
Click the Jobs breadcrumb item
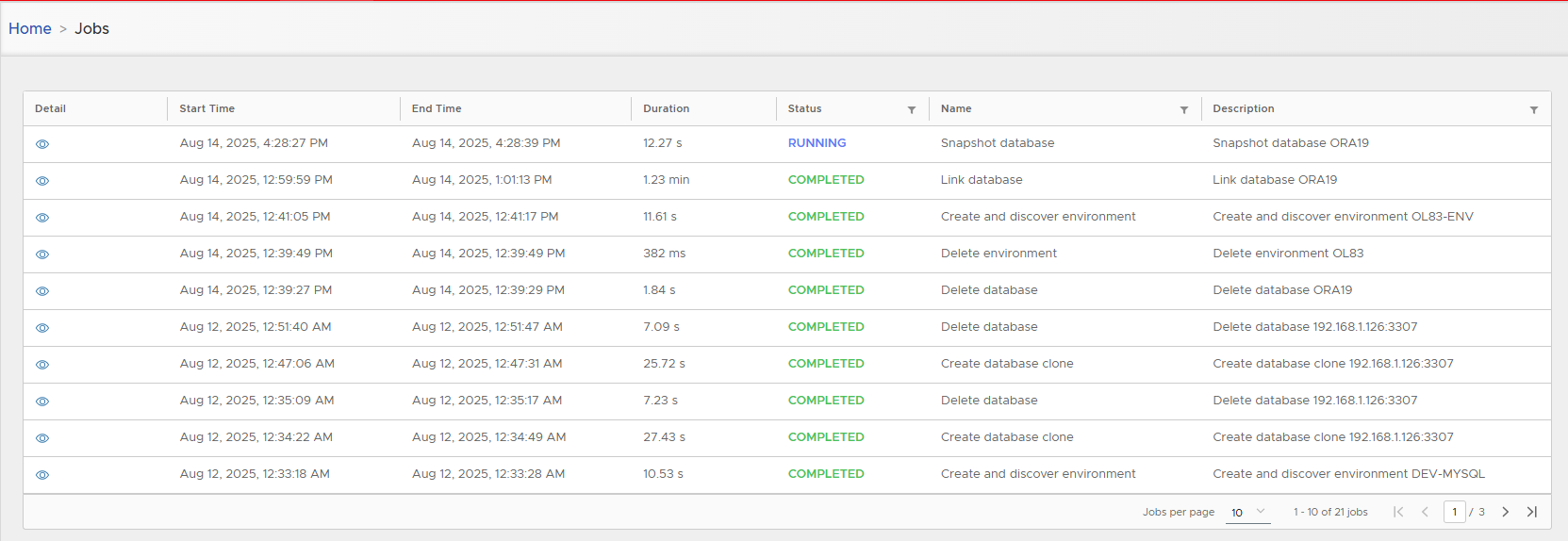(92, 28)
